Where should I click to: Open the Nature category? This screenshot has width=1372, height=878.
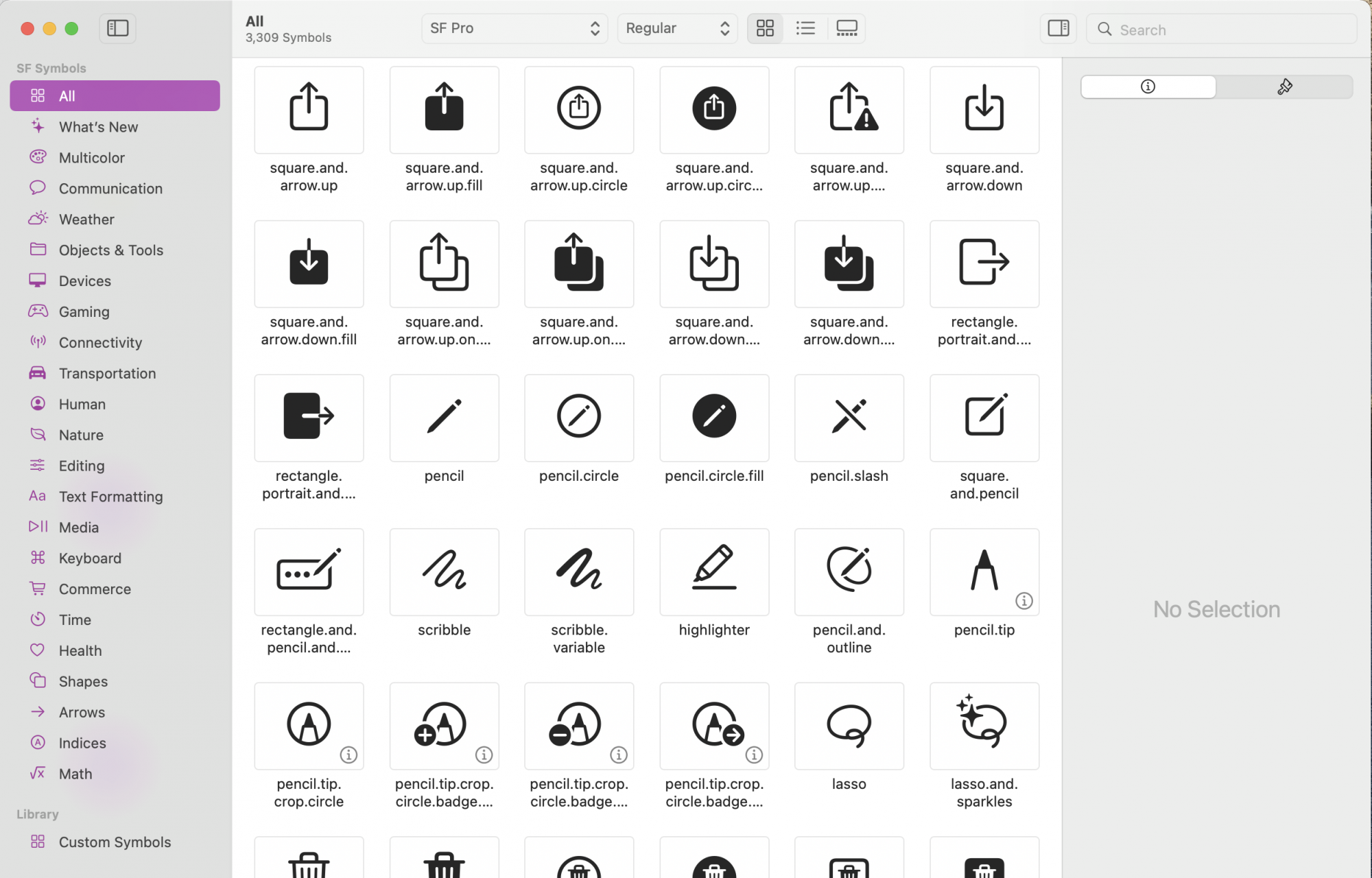[115, 435]
